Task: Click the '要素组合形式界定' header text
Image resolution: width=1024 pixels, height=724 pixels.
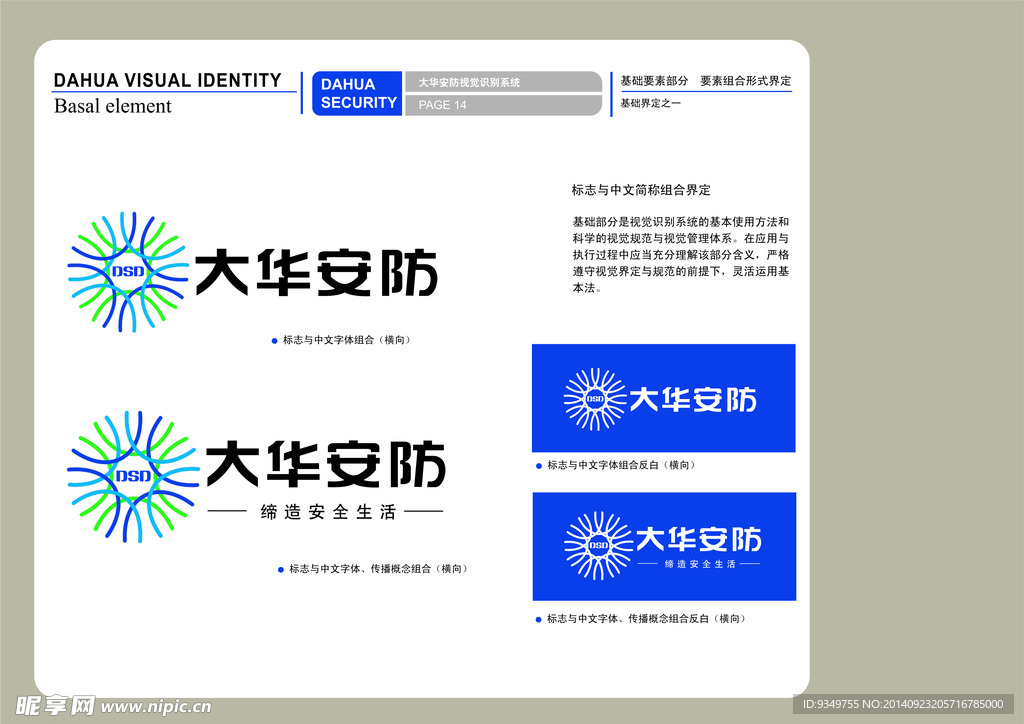Action: (745, 81)
